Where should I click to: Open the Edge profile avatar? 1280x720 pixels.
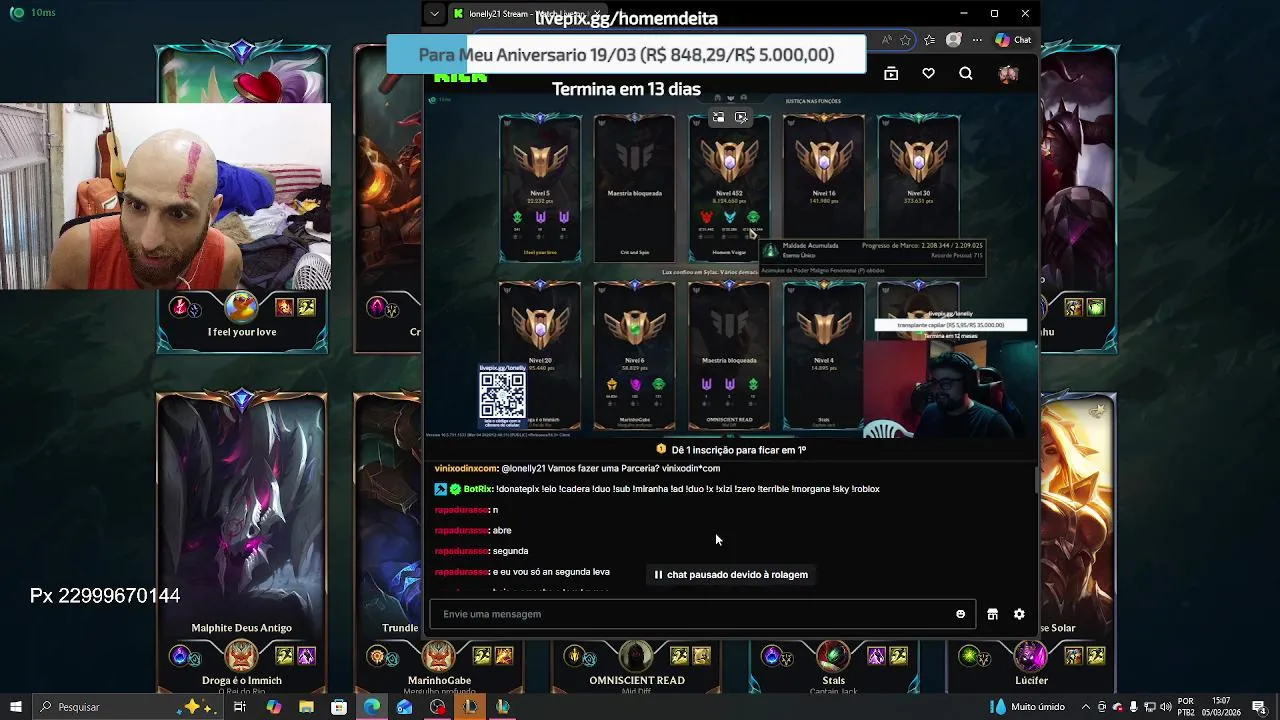coord(954,40)
